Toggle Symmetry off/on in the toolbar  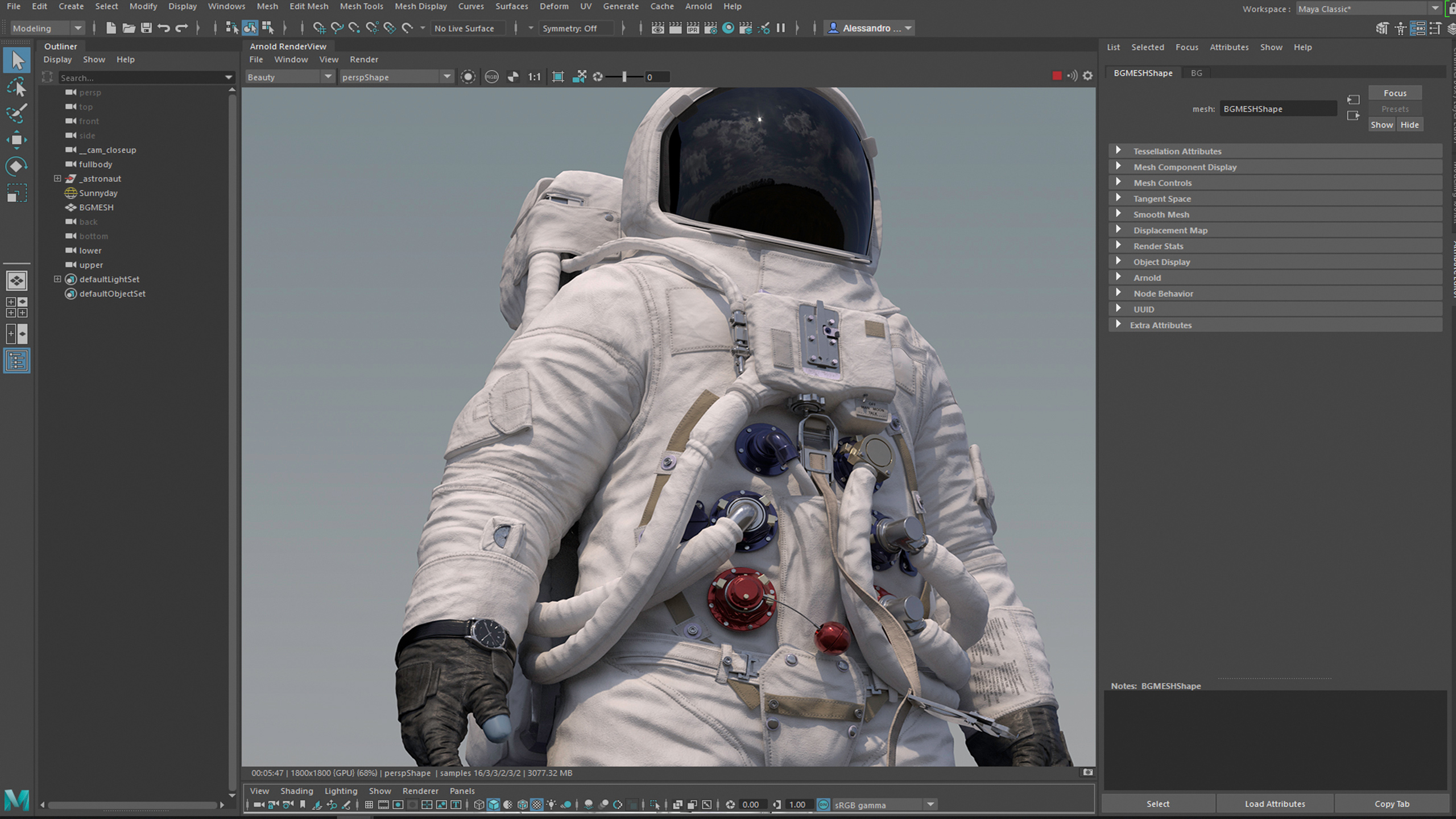coord(576,27)
